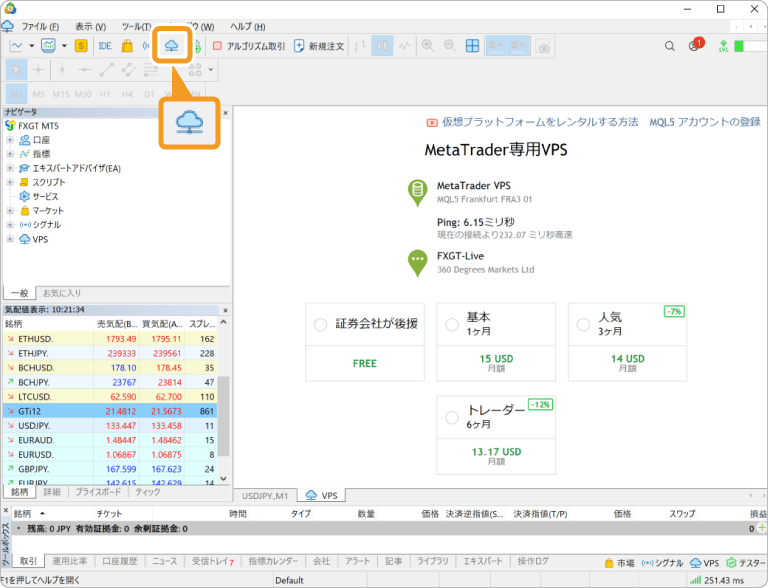Image resolution: width=768 pixels, height=588 pixels.
Task: Select the cursor arrow tool
Action: coord(16,70)
